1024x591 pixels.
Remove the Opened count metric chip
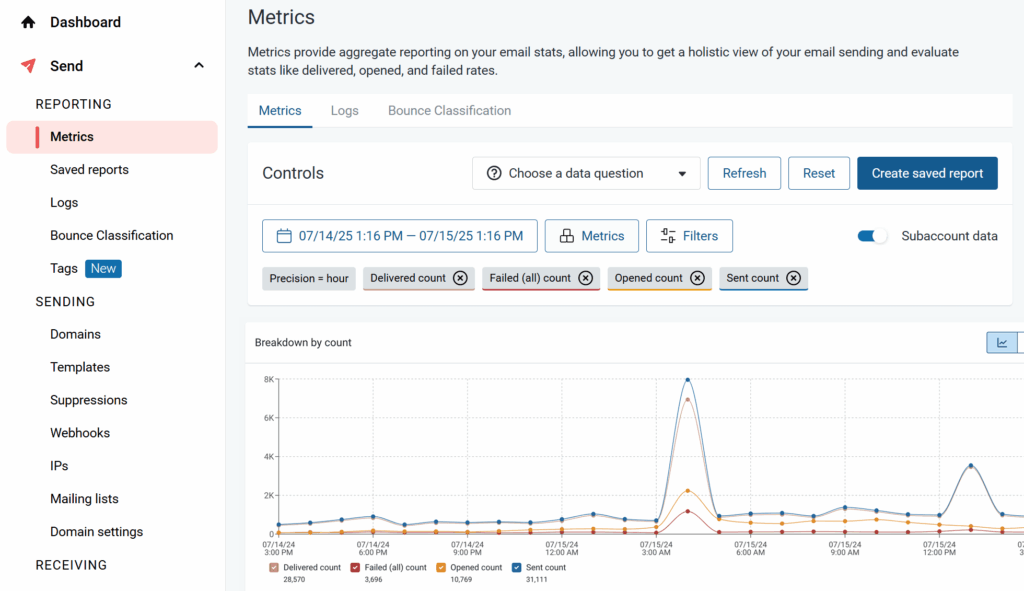pos(697,278)
